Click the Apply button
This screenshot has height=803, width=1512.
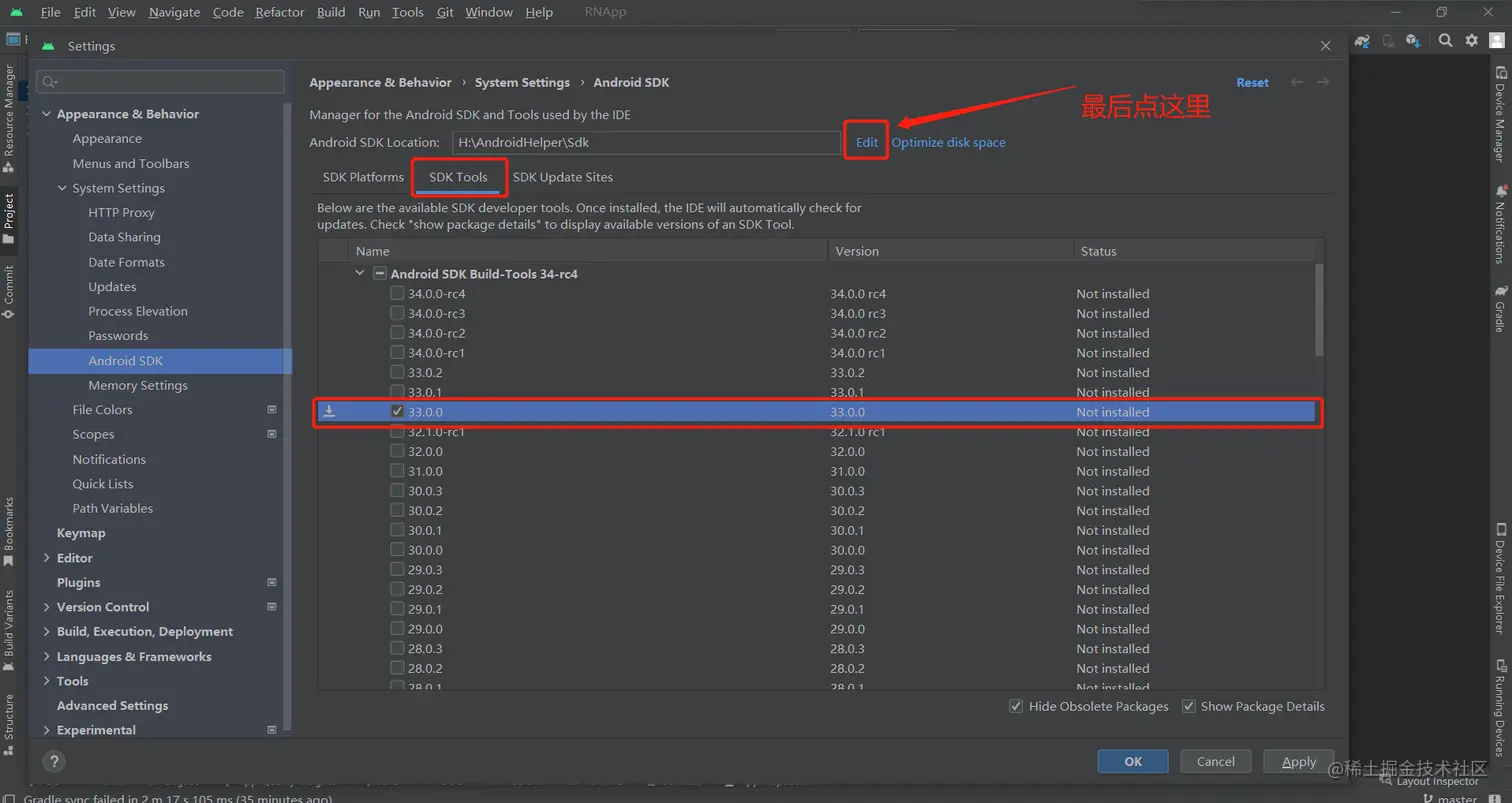click(x=1299, y=761)
